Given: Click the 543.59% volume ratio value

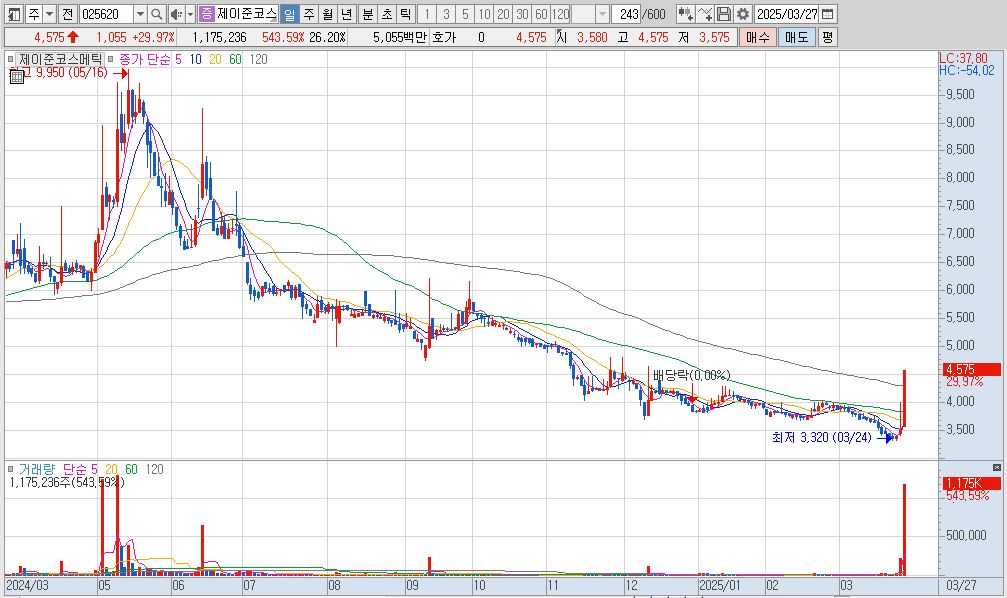Looking at the screenshot, I should (x=283, y=37).
